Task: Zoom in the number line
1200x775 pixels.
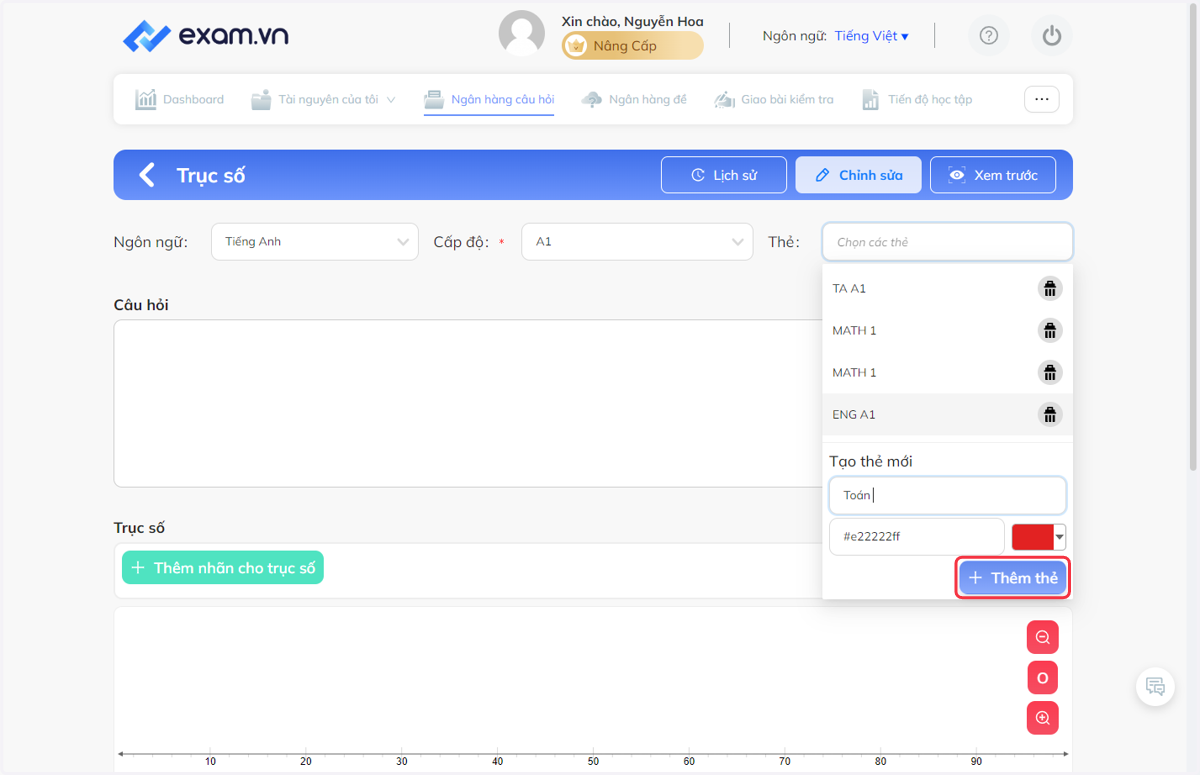Action: (x=1042, y=718)
